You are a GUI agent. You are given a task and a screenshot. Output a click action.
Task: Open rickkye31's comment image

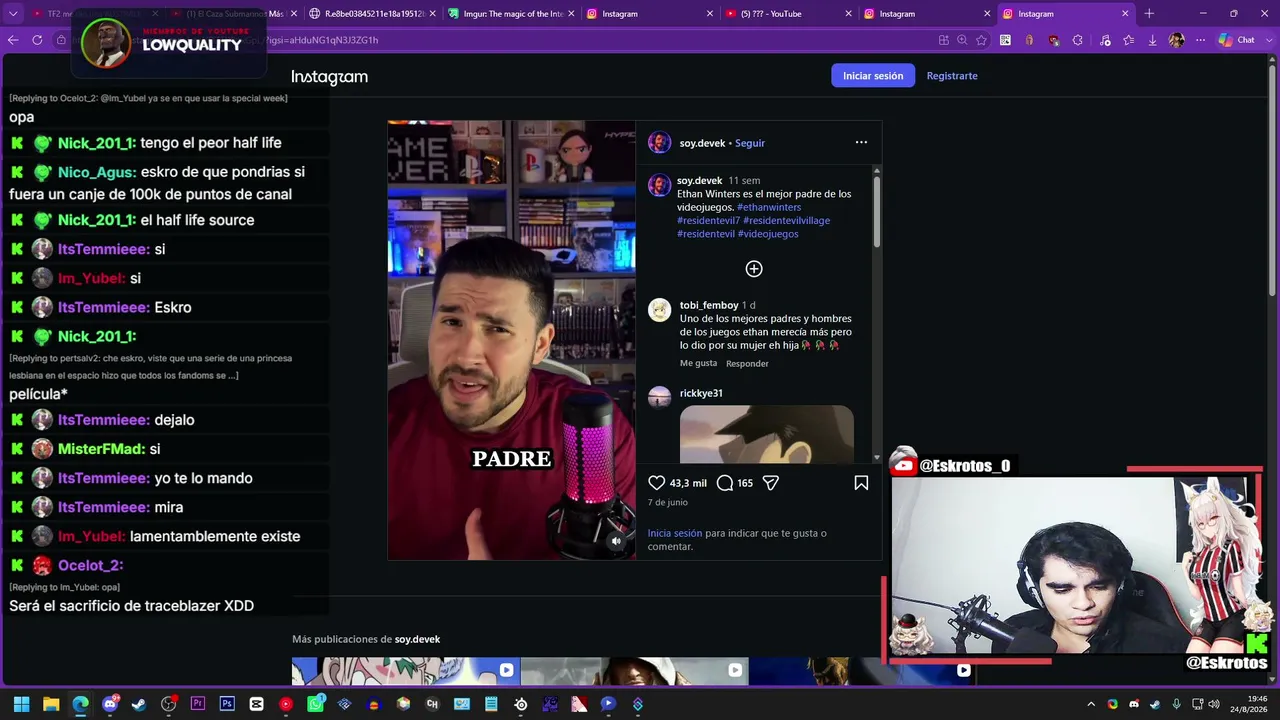pyautogui.click(x=767, y=434)
